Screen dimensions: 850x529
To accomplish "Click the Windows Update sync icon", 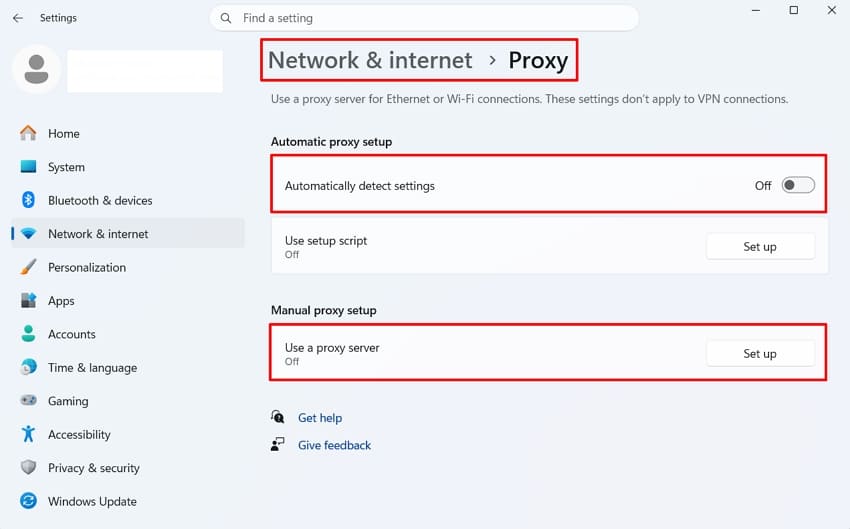I will click(28, 501).
